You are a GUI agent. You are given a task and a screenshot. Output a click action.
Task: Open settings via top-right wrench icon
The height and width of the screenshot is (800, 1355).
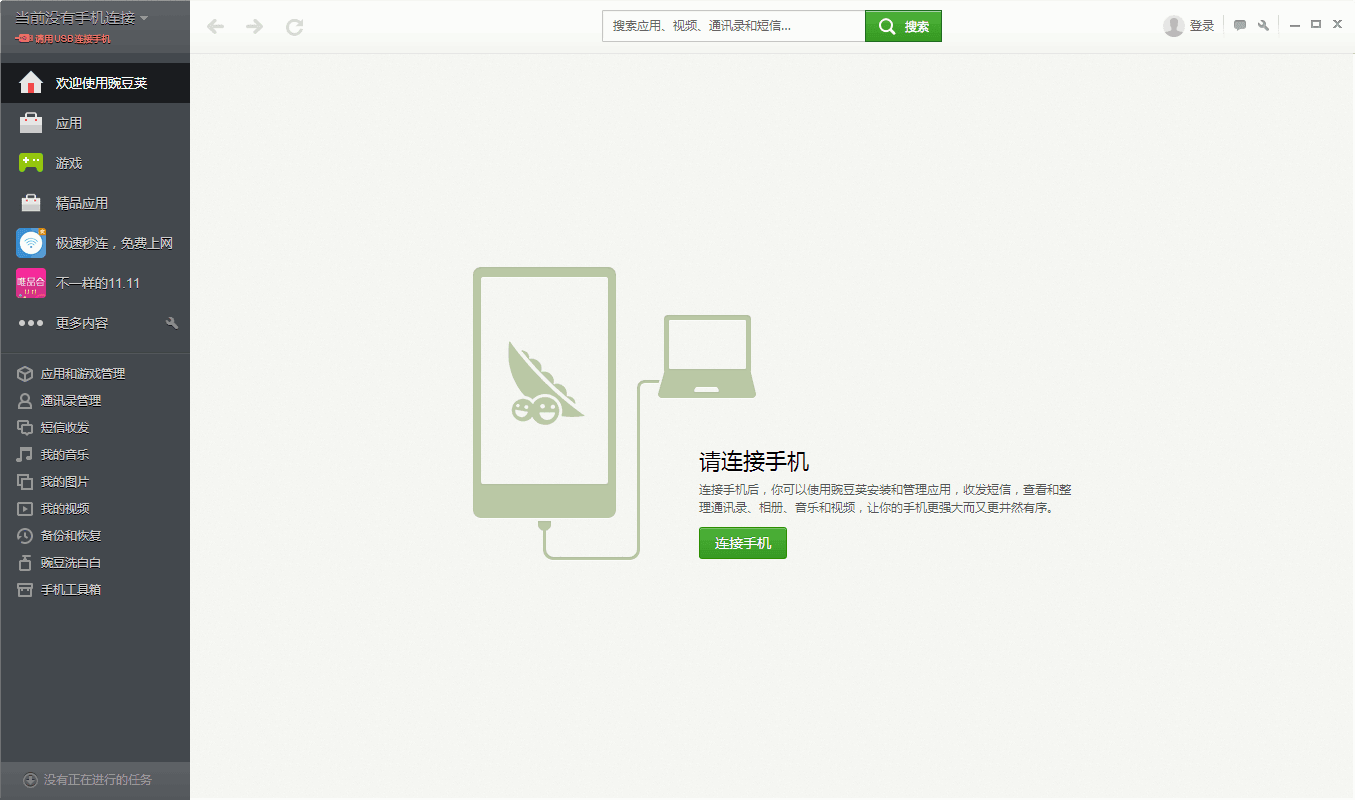[x=1264, y=26]
